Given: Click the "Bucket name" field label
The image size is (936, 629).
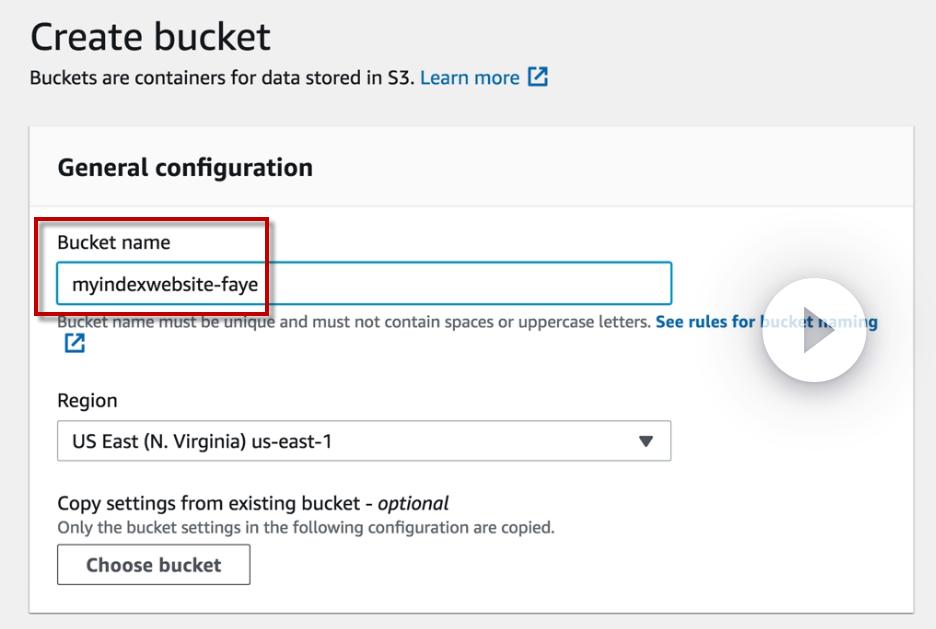Looking at the screenshot, I should click(114, 242).
